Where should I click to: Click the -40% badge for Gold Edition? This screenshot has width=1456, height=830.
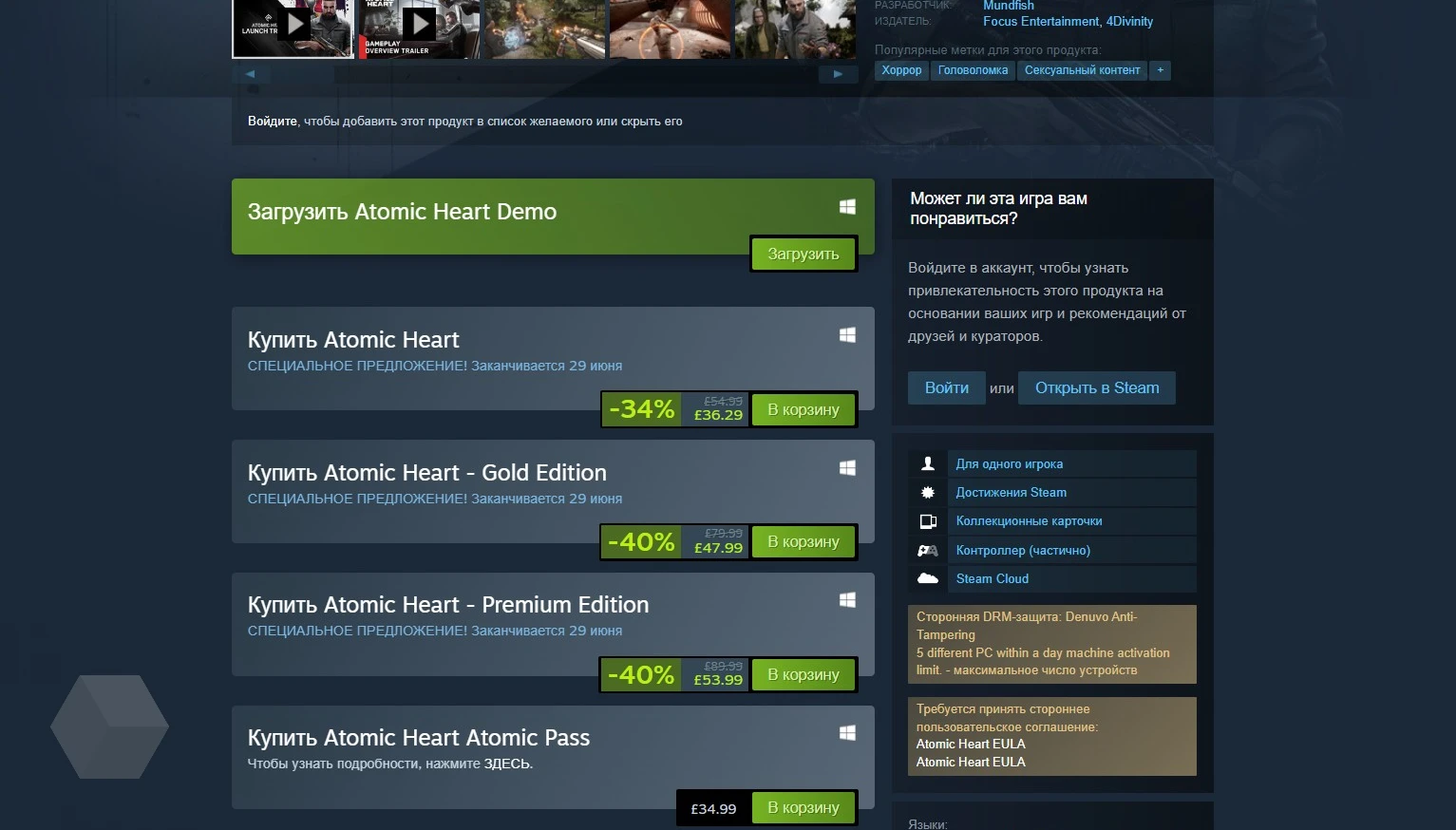pos(641,542)
